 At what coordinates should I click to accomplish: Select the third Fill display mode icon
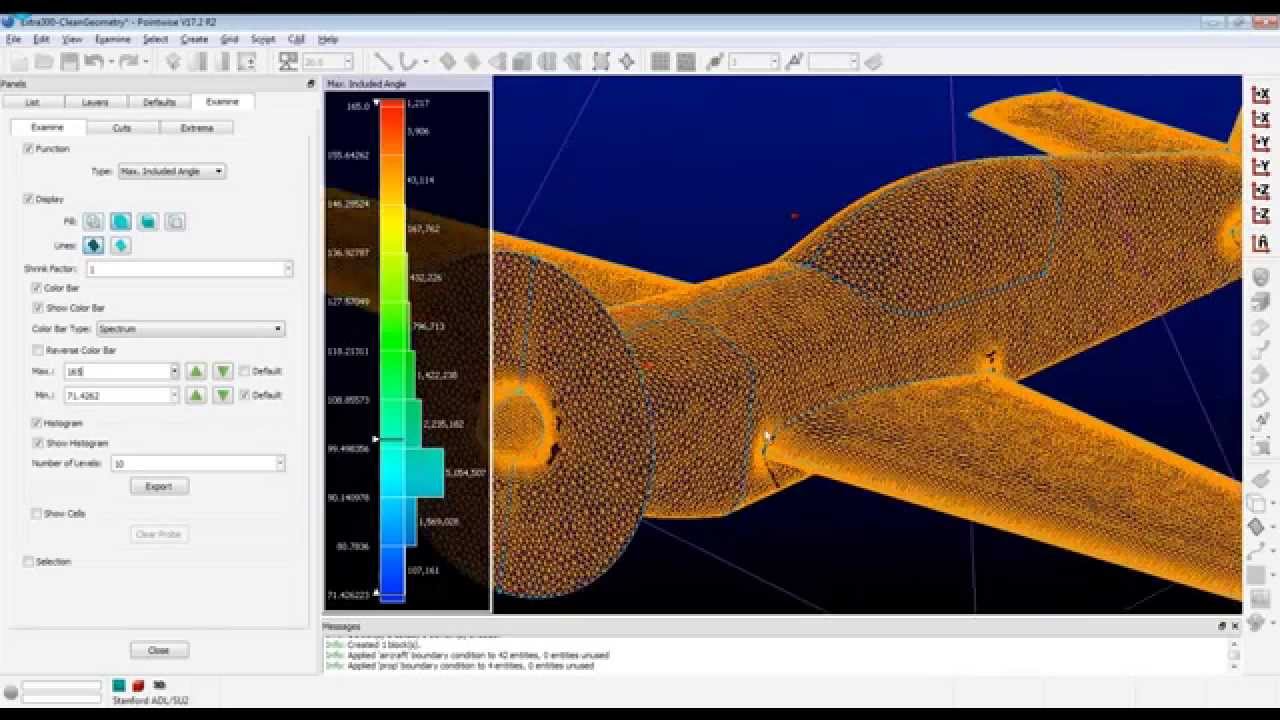coord(147,221)
